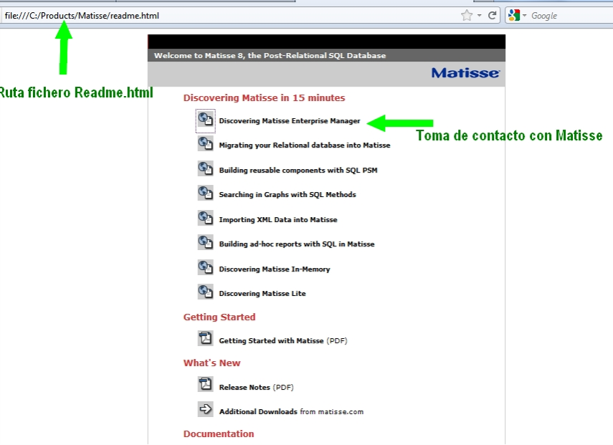
Task: Click the Google search engine icon
Action: [x=514, y=16]
